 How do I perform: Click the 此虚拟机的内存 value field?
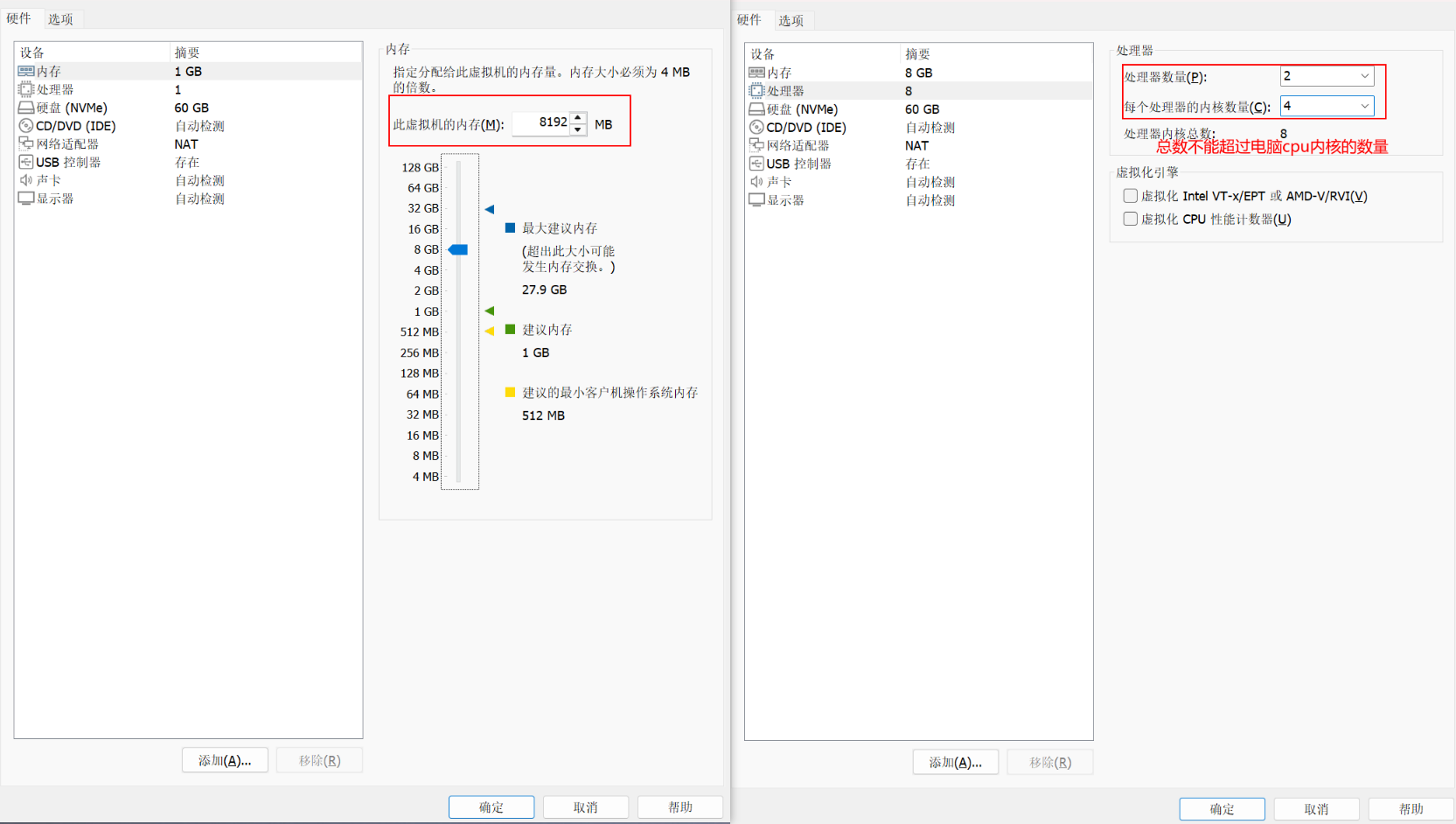tap(540, 123)
